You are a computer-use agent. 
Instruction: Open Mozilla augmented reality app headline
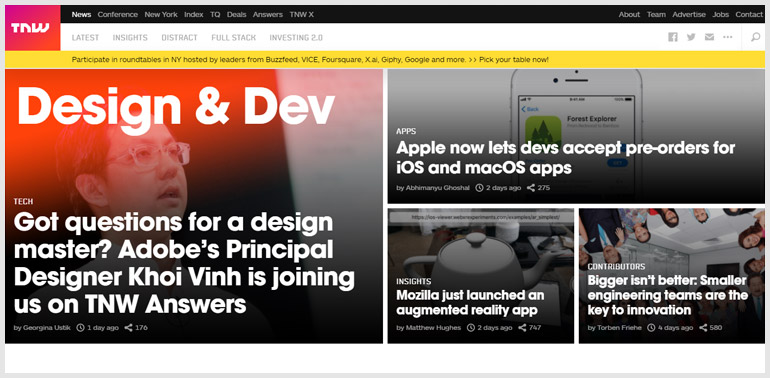470,302
